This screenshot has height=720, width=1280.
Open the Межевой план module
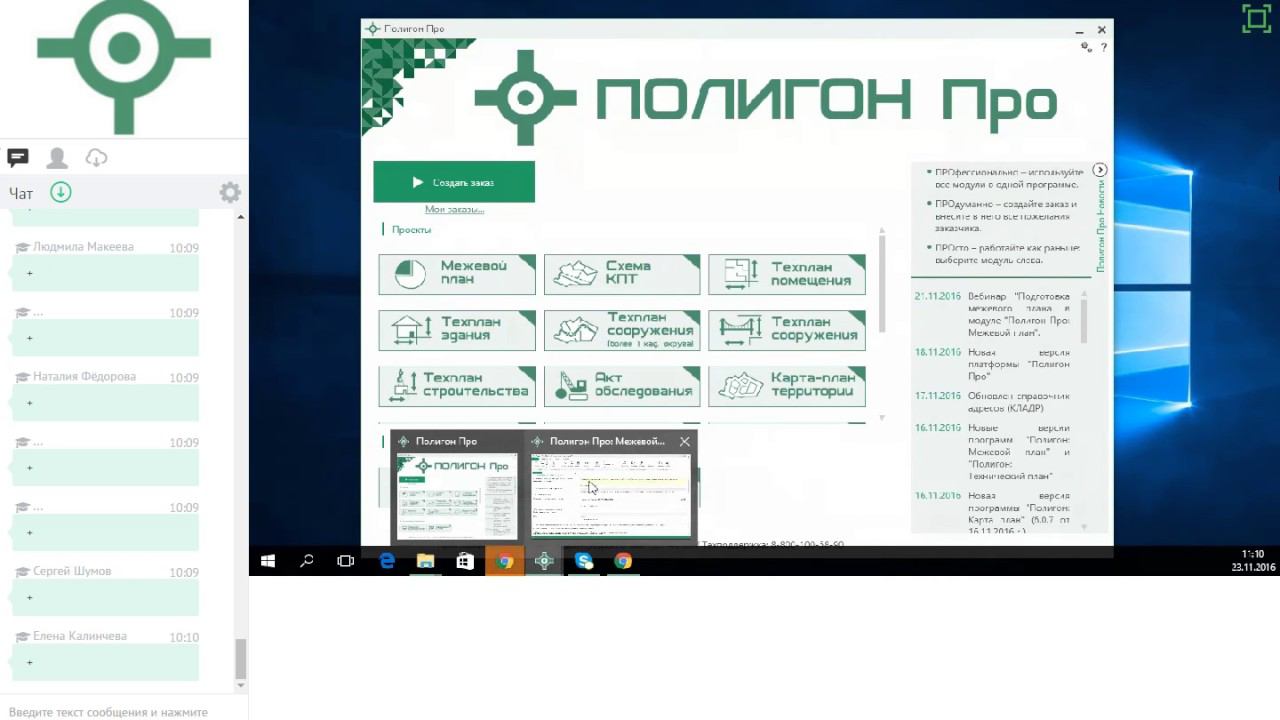click(457, 274)
